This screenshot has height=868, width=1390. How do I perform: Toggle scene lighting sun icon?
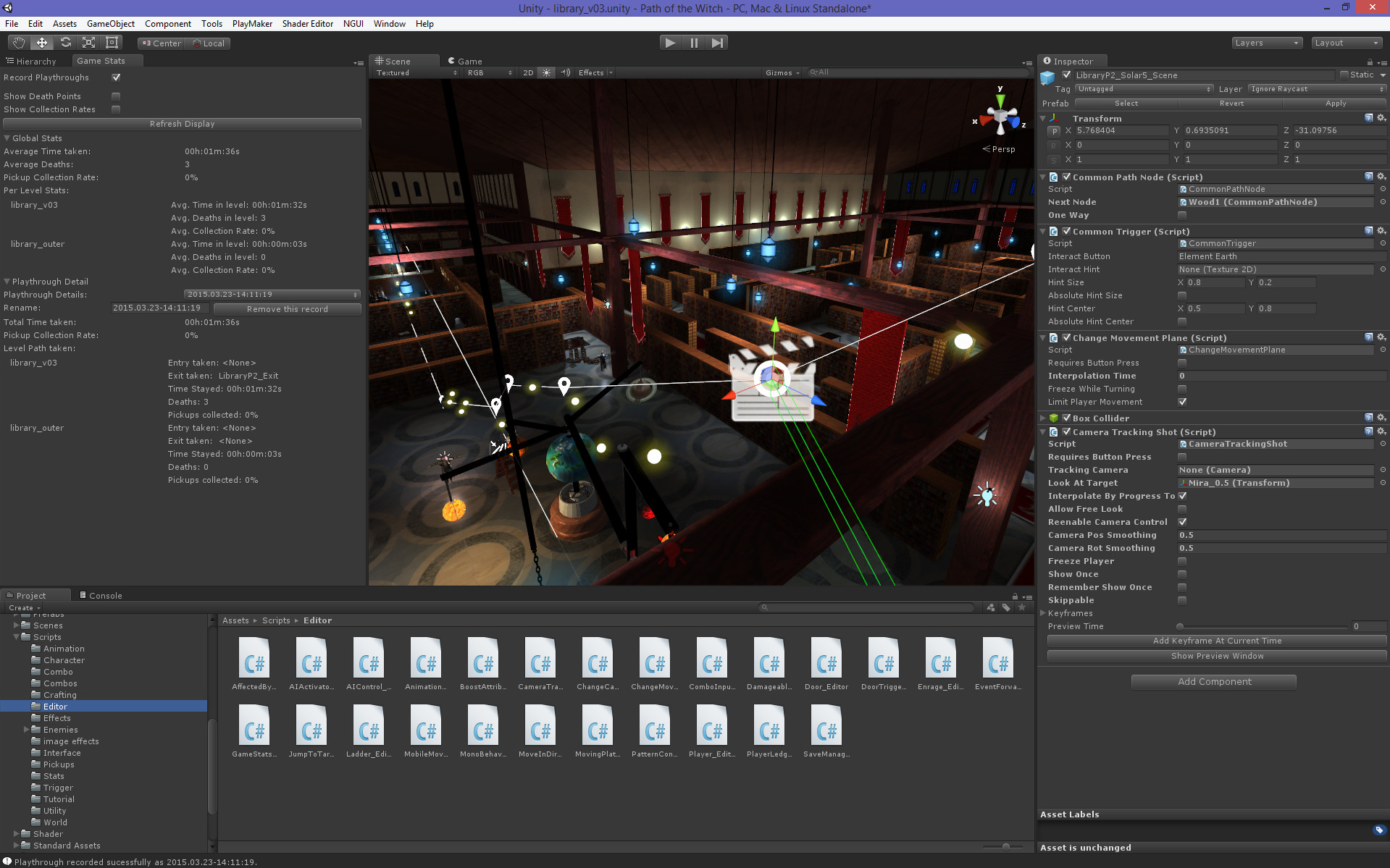(x=547, y=72)
